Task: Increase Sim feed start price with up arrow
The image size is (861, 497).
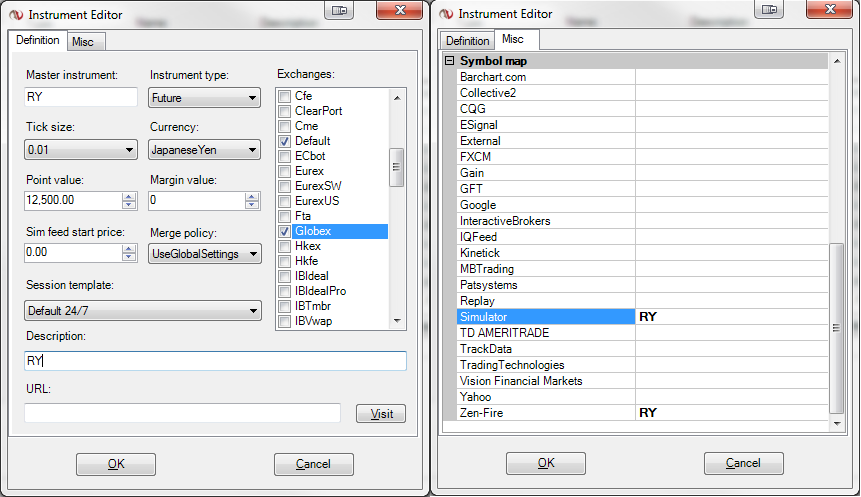Action: [128, 248]
